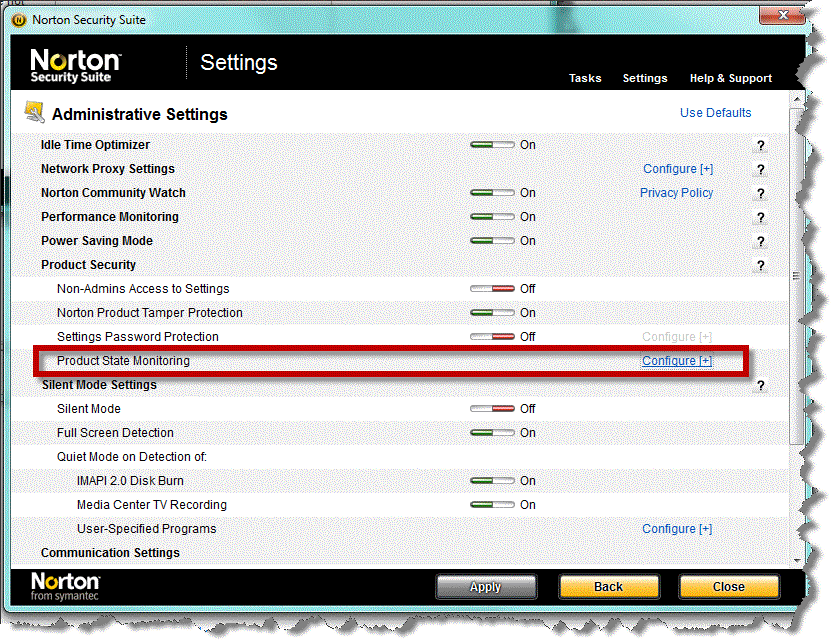Click help icon beside Norton Community Watch

[x=761, y=194]
